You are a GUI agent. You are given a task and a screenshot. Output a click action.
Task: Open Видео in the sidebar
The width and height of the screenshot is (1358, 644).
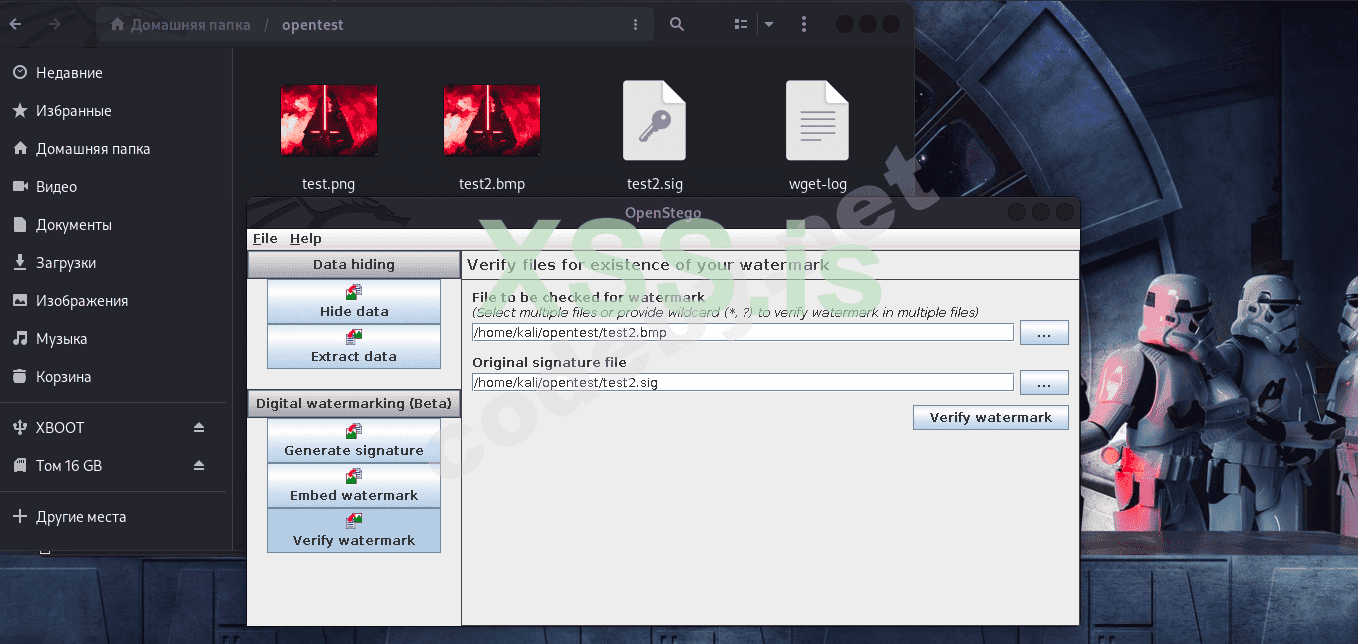[x=116, y=187]
